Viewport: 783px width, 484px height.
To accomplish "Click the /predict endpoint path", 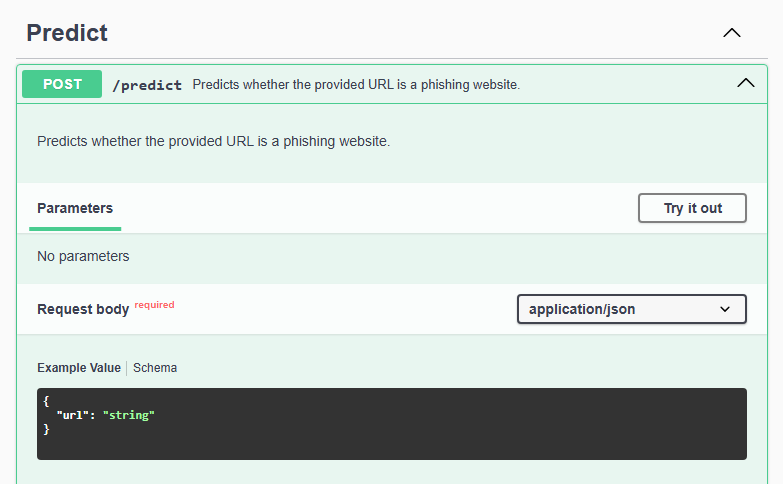I will [147, 85].
